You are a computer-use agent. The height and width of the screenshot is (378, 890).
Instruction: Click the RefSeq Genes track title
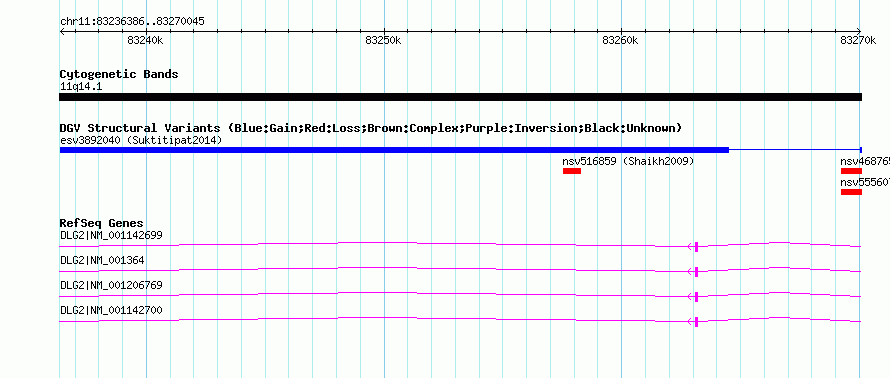102,223
